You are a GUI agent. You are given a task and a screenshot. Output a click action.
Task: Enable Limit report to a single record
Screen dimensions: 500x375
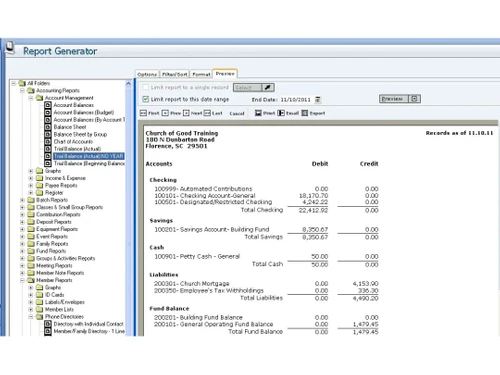point(146,87)
